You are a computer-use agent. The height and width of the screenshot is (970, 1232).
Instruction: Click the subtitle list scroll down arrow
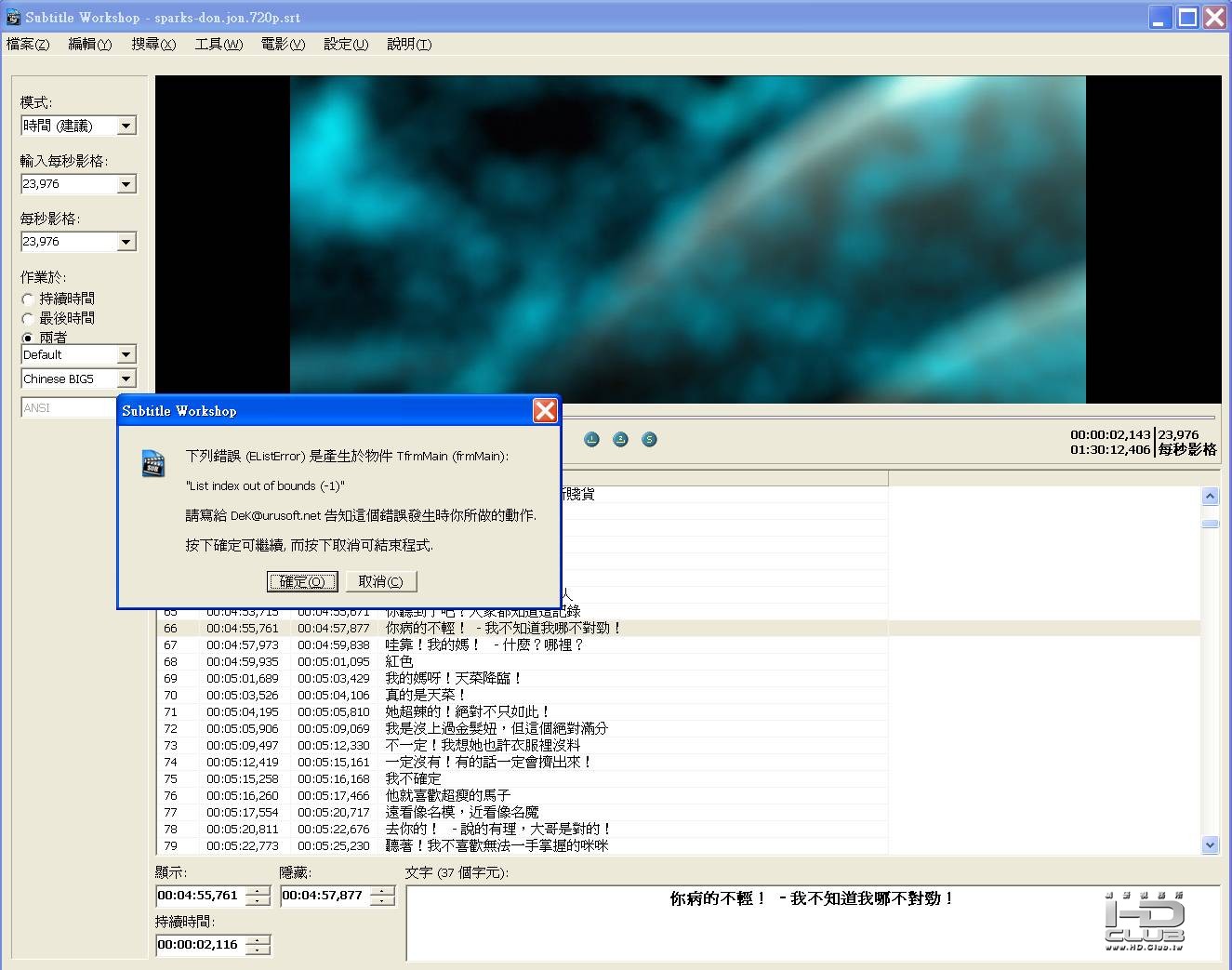tap(1210, 845)
